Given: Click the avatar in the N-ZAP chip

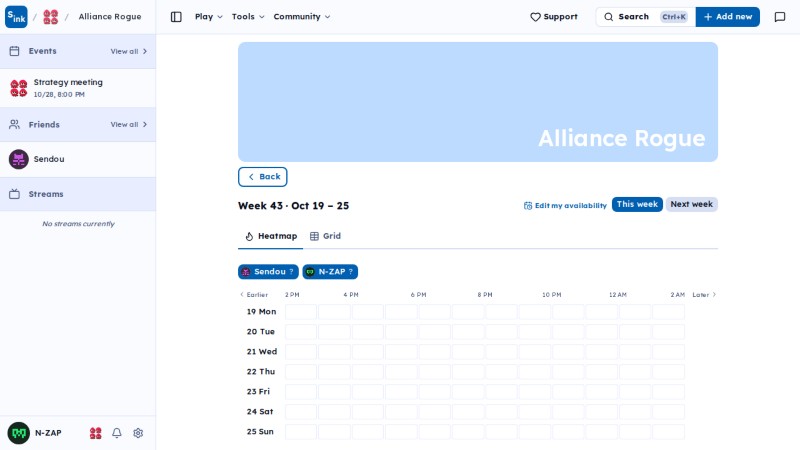Looking at the screenshot, I should click(310, 272).
